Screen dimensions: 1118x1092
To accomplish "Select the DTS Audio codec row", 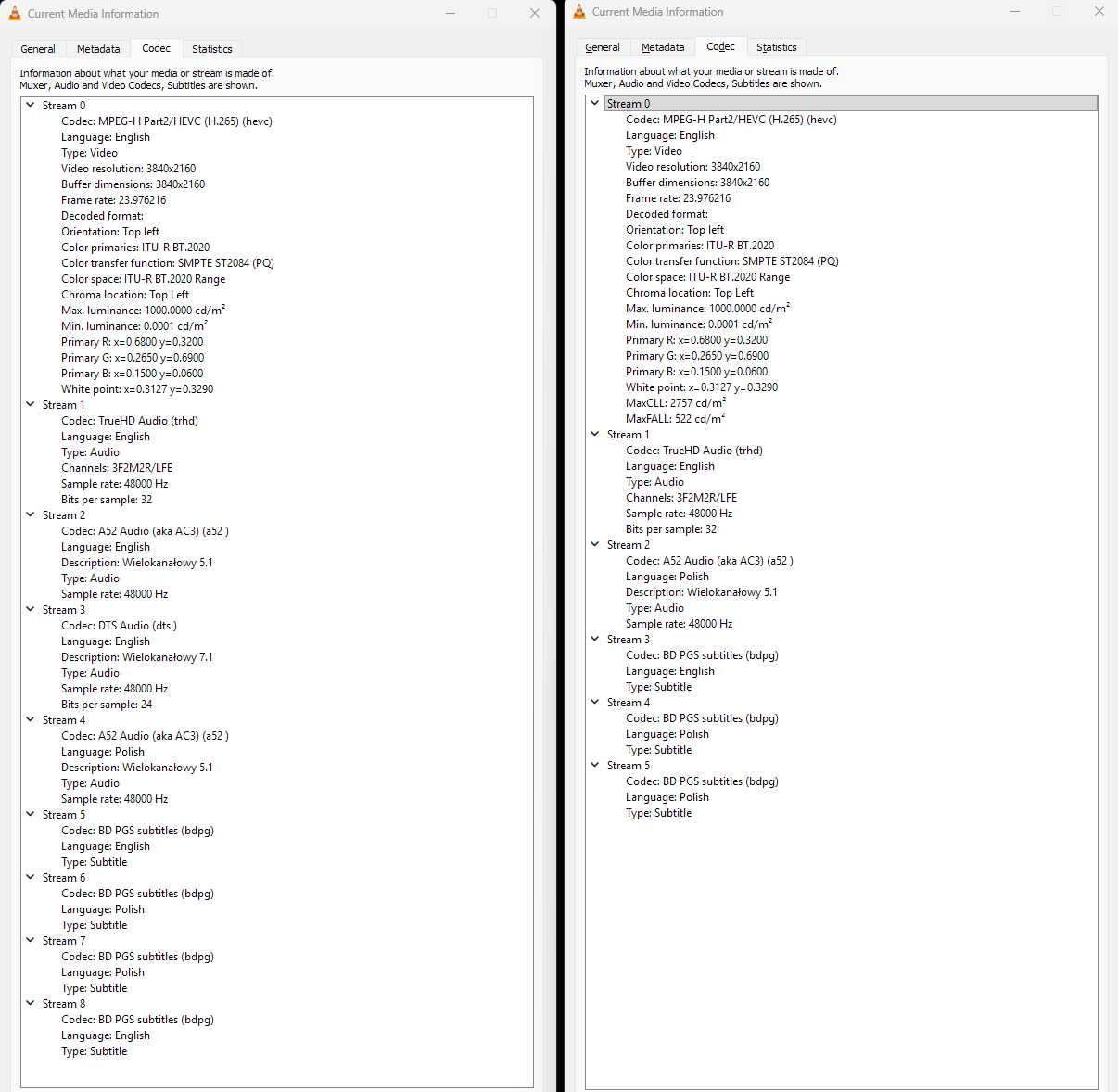I will pyautogui.click(x=119, y=626).
